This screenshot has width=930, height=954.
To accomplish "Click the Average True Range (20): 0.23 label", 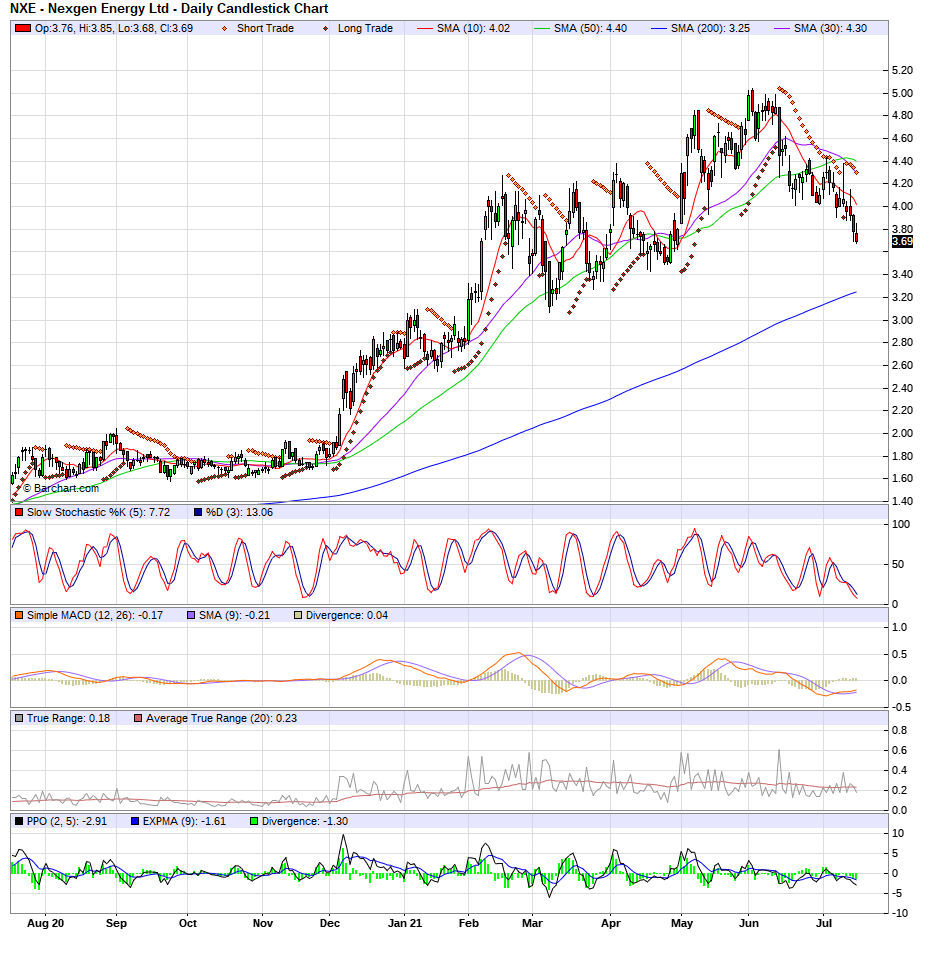I will (x=221, y=718).
